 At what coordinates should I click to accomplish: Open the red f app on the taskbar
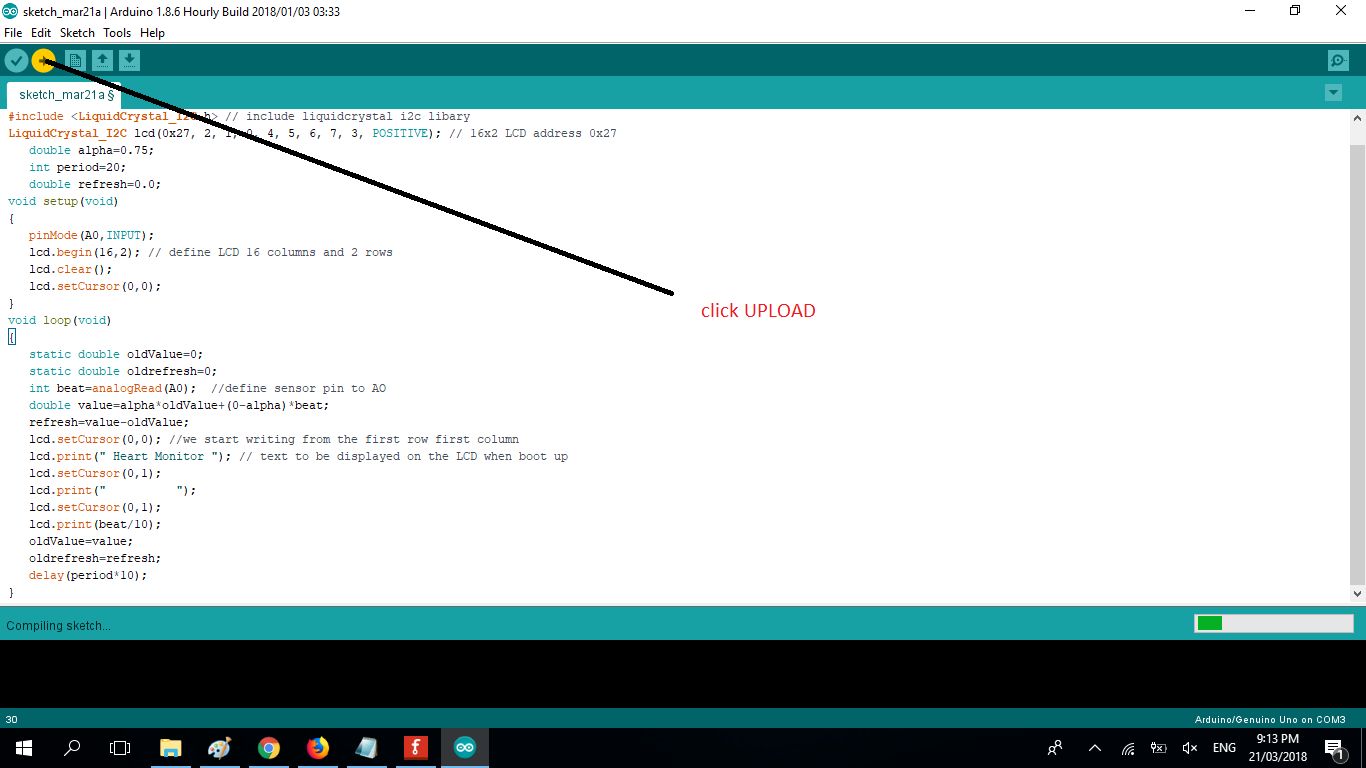(415, 748)
